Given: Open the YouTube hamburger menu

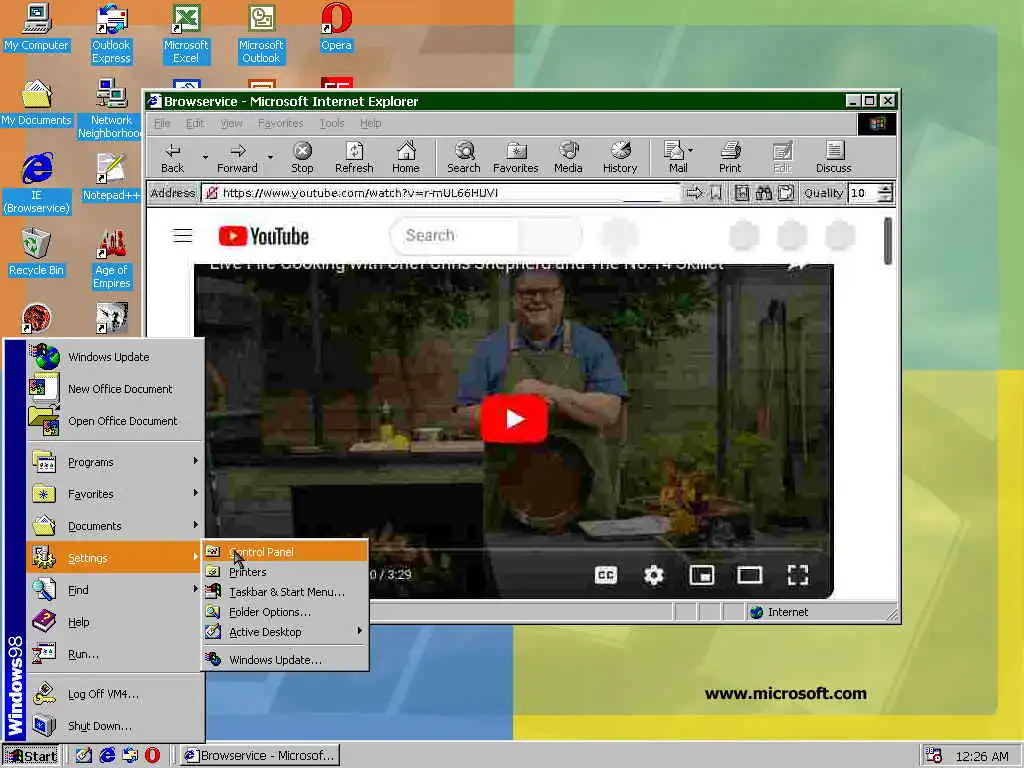Looking at the screenshot, I should click(x=183, y=236).
